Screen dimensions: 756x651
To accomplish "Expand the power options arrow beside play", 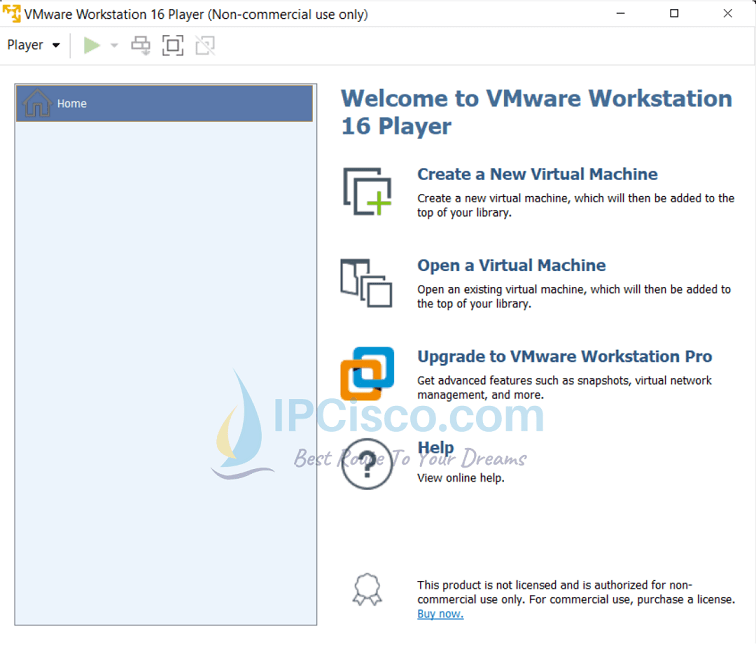I will click(114, 45).
